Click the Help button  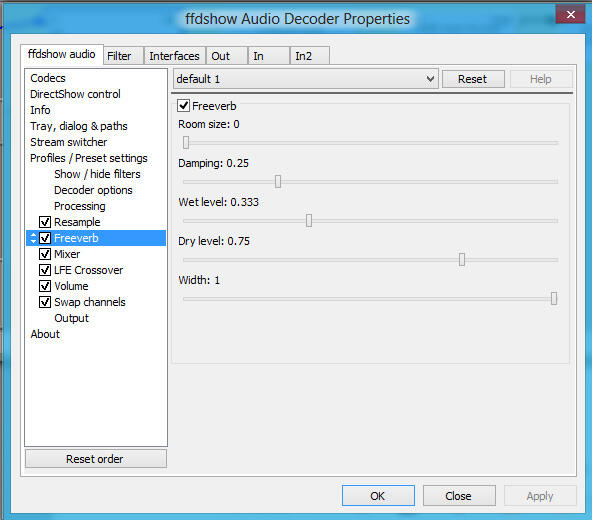(x=541, y=79)
